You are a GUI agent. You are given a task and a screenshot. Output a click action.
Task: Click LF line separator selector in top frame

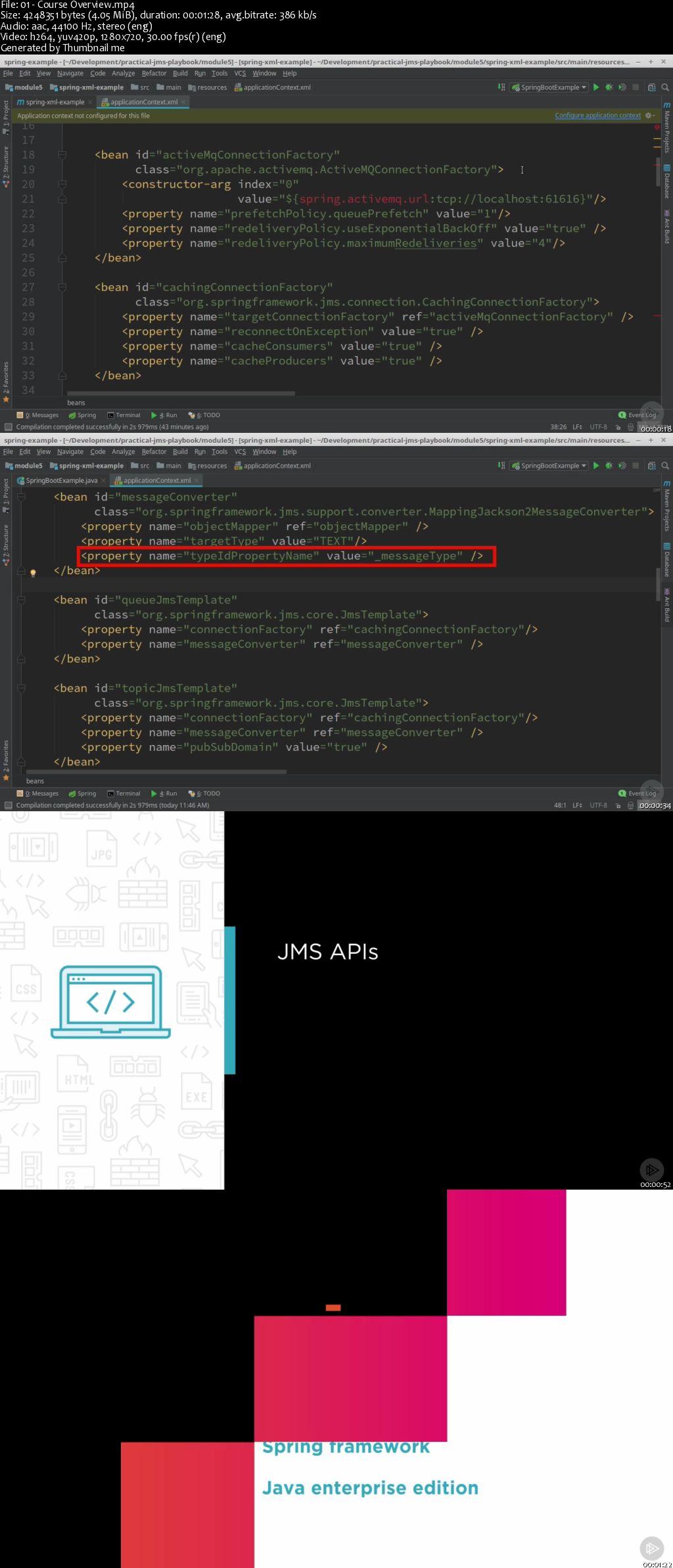(577, 427)
